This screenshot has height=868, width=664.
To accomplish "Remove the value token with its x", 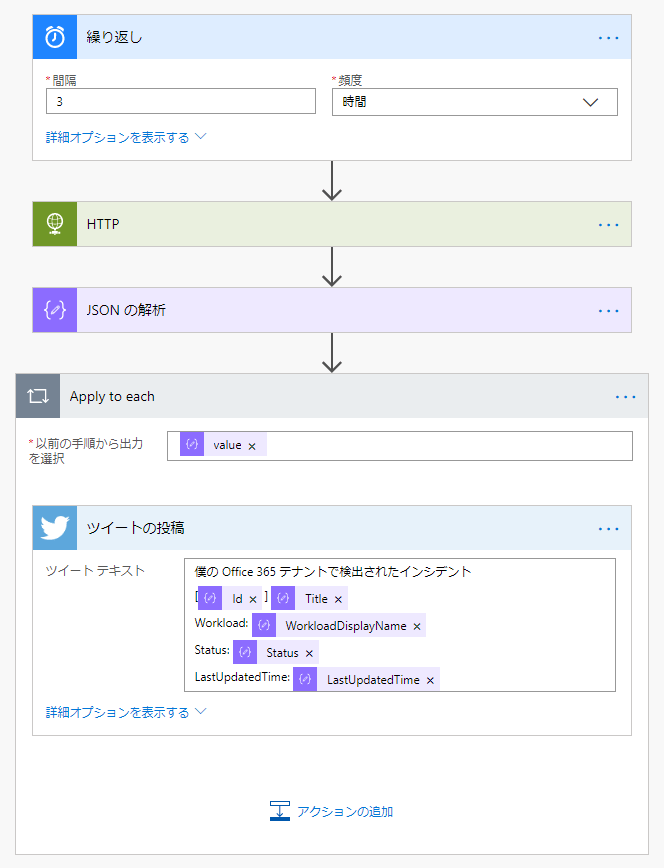I will click(x=252, y=446).
